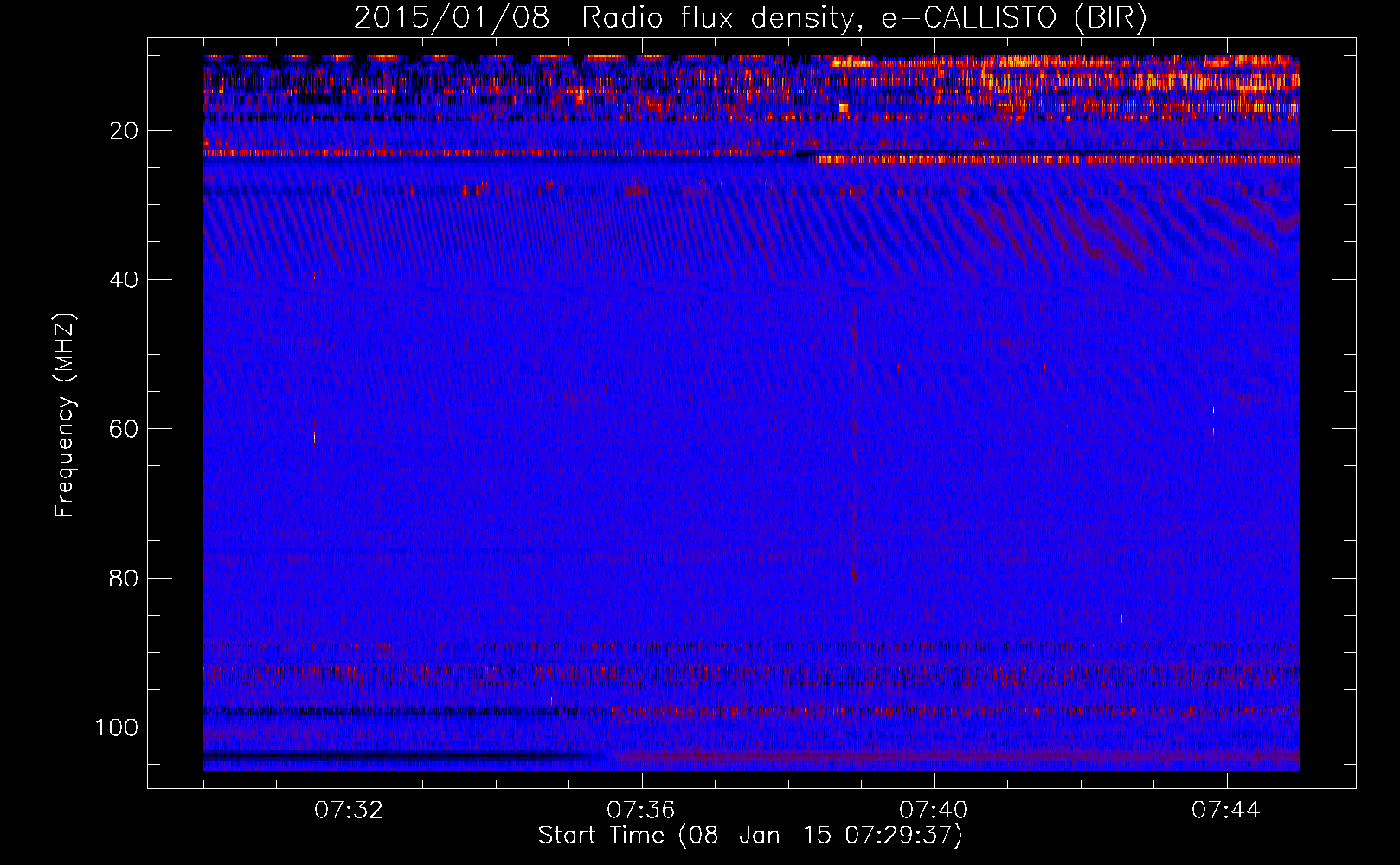Click the 07:36 time tick label
1400x865 pixels.
click(641, 811)
